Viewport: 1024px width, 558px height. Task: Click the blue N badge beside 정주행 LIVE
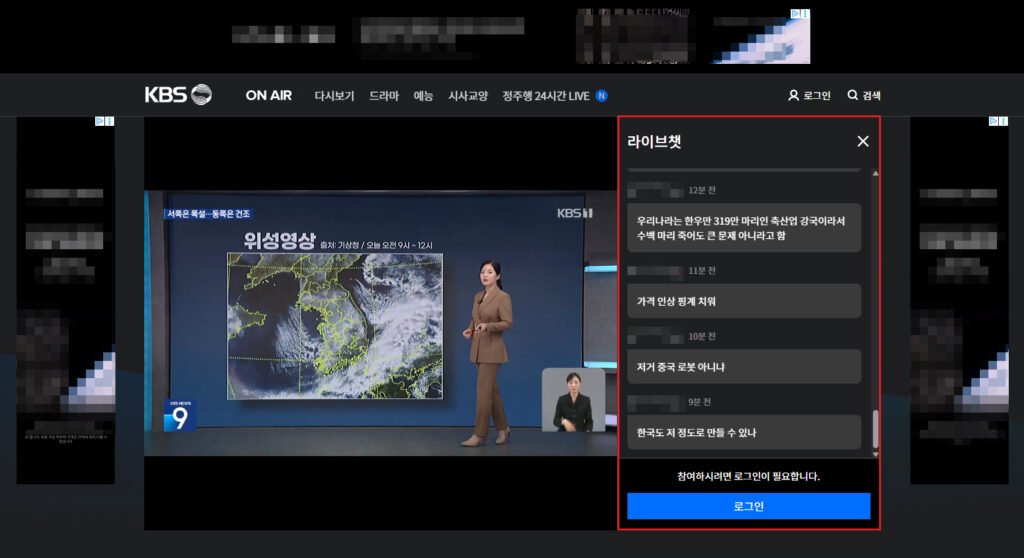[x=602, y=96]
